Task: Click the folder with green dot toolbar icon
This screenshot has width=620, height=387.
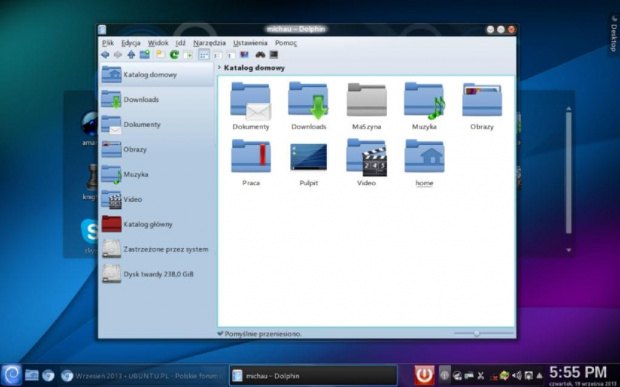Action: 145,55
